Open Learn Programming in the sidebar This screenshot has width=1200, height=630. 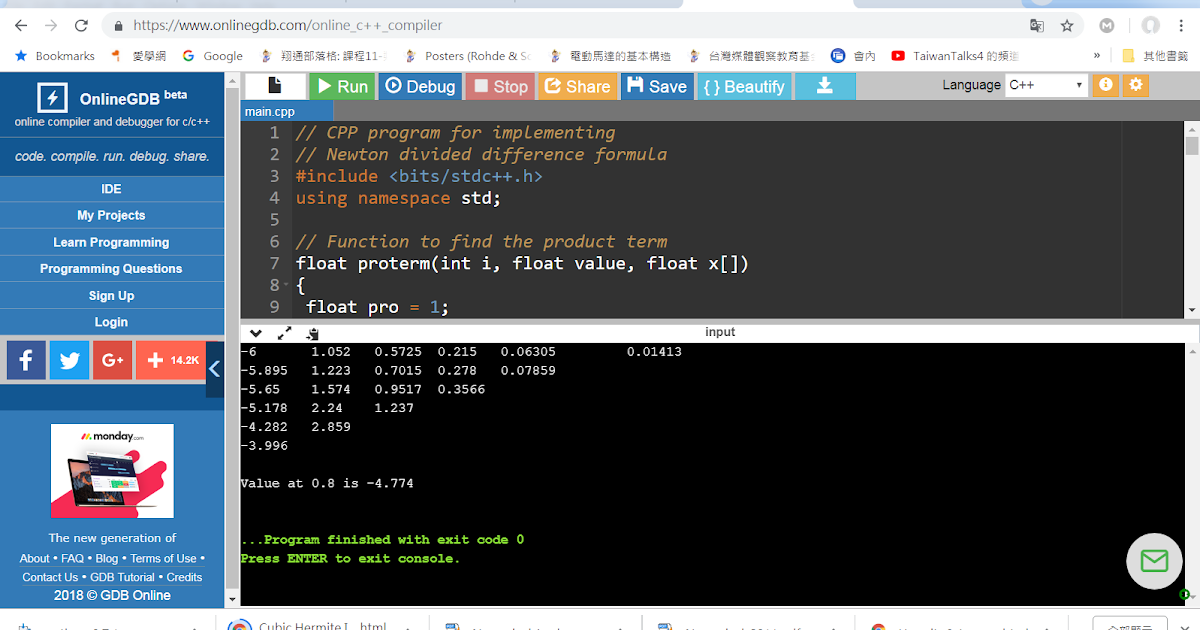pyautogui.click(x=111, y=242)
